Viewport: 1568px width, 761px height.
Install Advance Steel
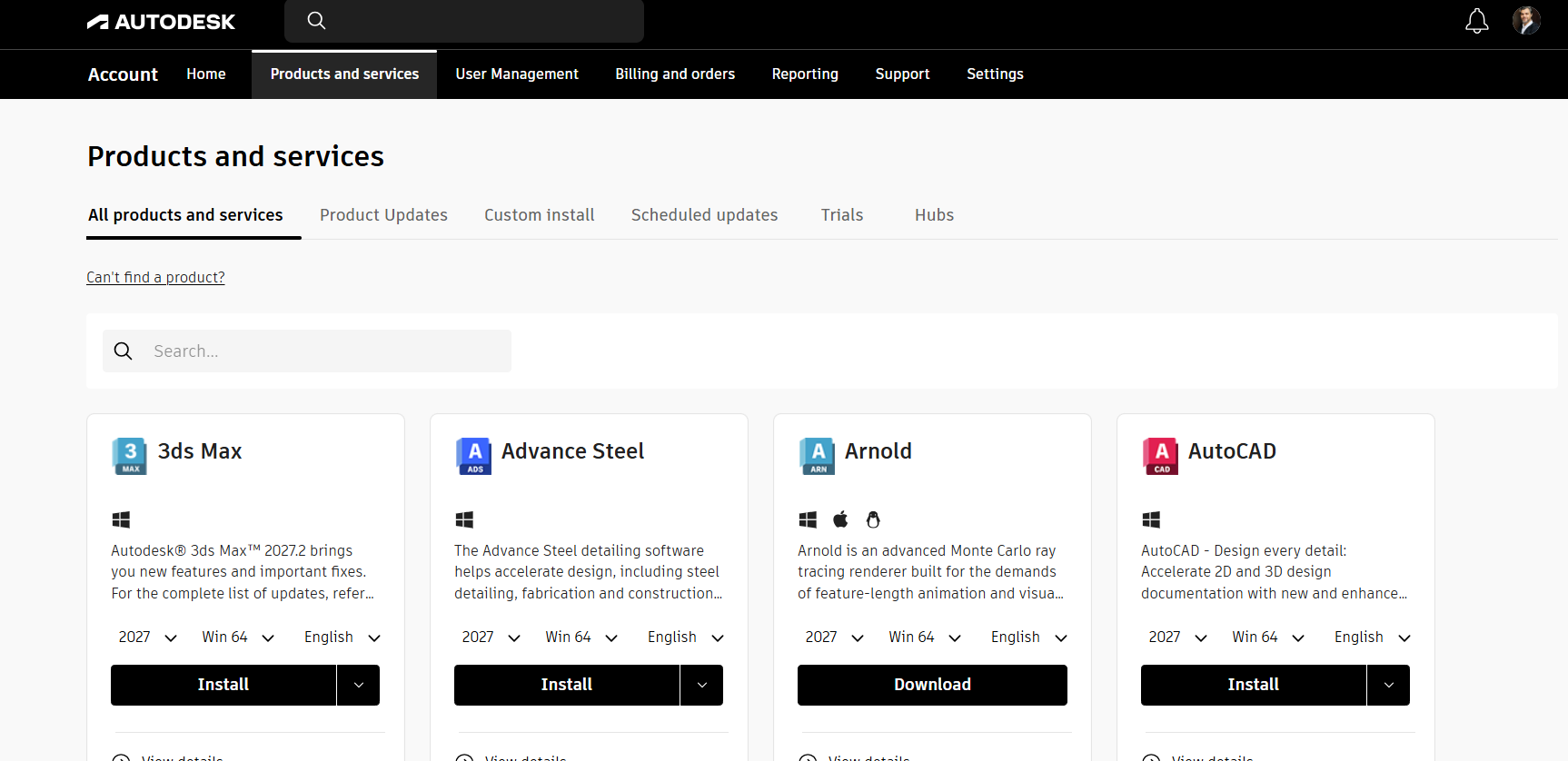(x=567, y=685)
